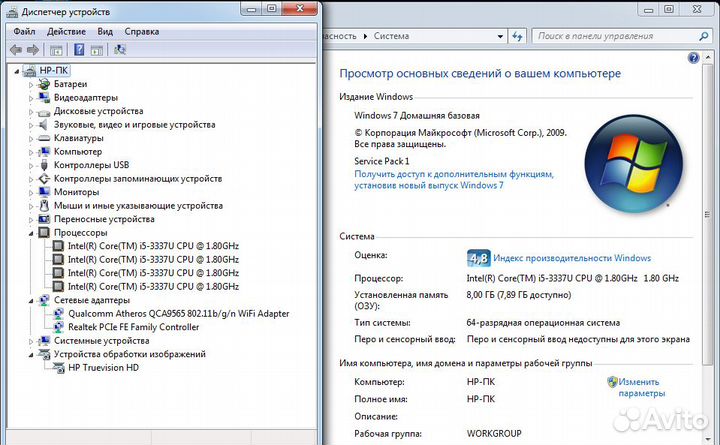Expand the Дисковые устройства category
The image size is (720, 445).
(x=31, y=112)
